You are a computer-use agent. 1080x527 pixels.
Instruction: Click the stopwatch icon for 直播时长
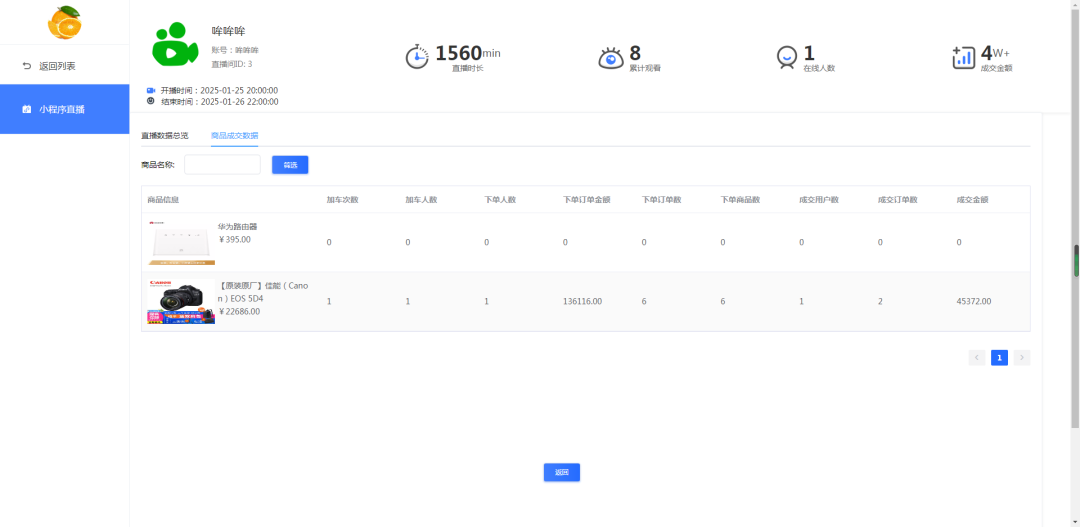pyautogui.click(x=417, y=57)
